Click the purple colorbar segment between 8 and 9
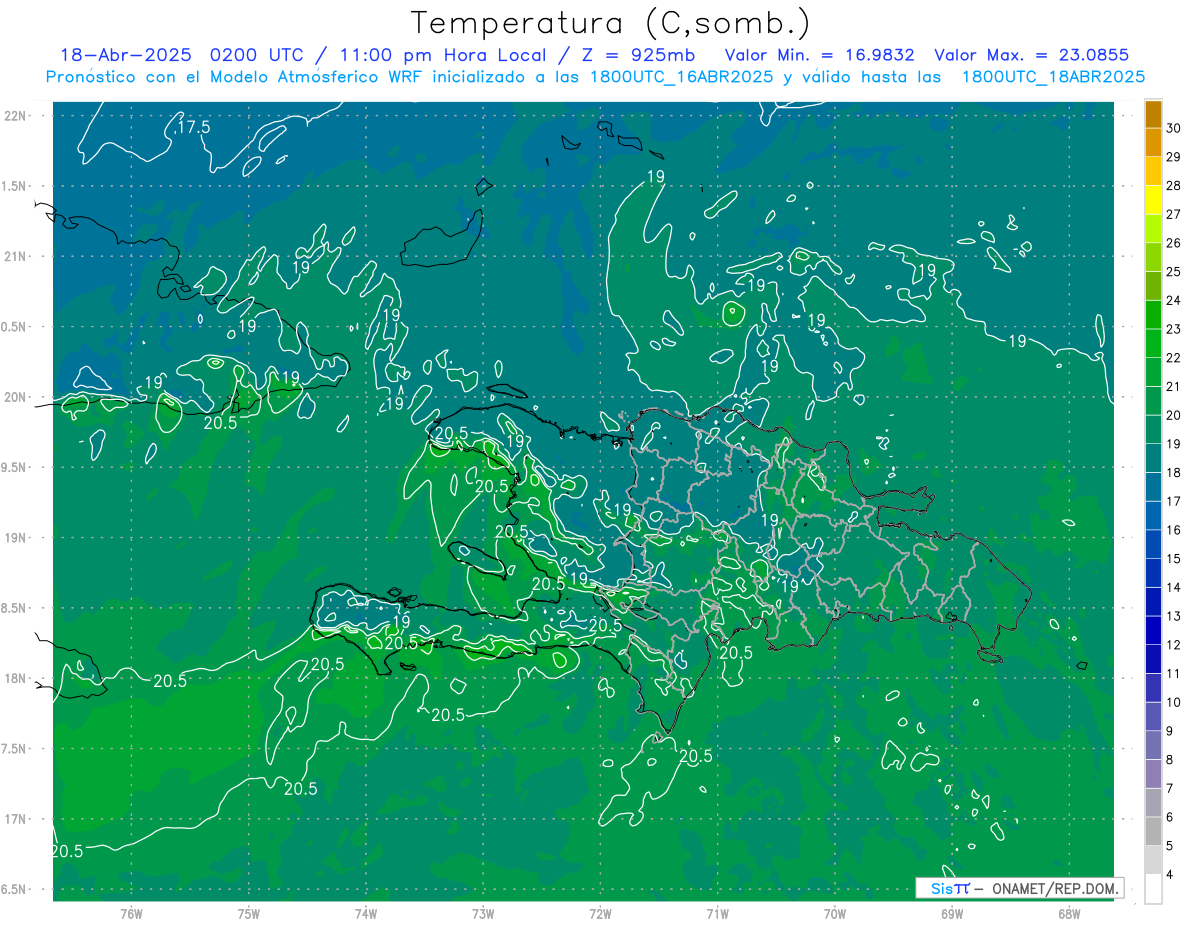 [x=1153, y=745]
